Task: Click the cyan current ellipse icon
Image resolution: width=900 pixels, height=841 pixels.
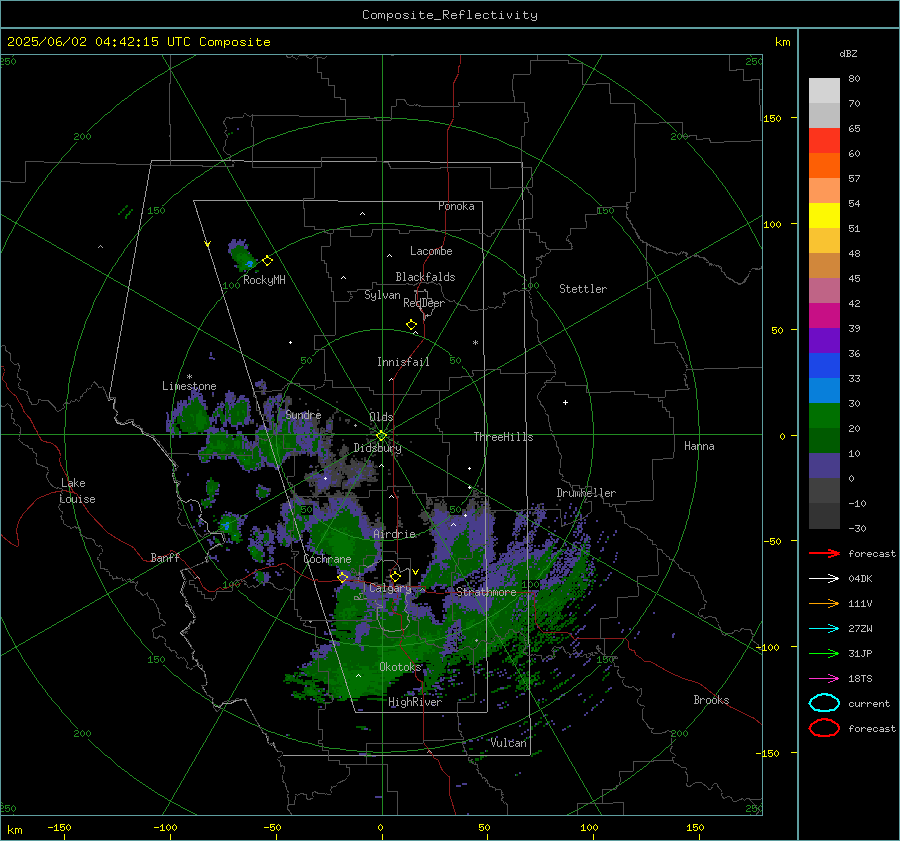Action: coord(824,703)
